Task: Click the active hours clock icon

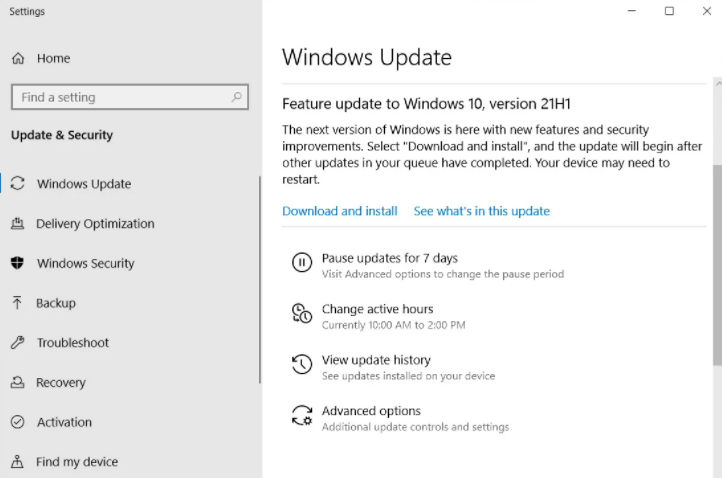Action: coord(302,313)
